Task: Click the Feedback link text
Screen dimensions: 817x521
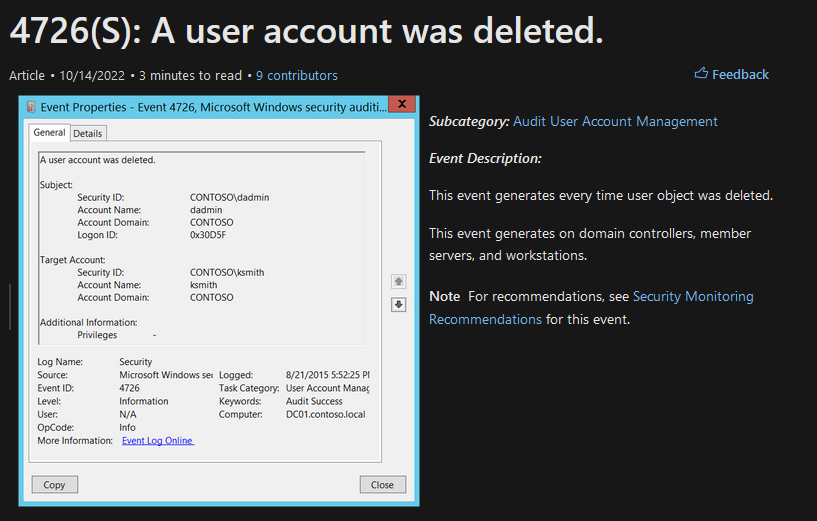Action: [740, 75]
